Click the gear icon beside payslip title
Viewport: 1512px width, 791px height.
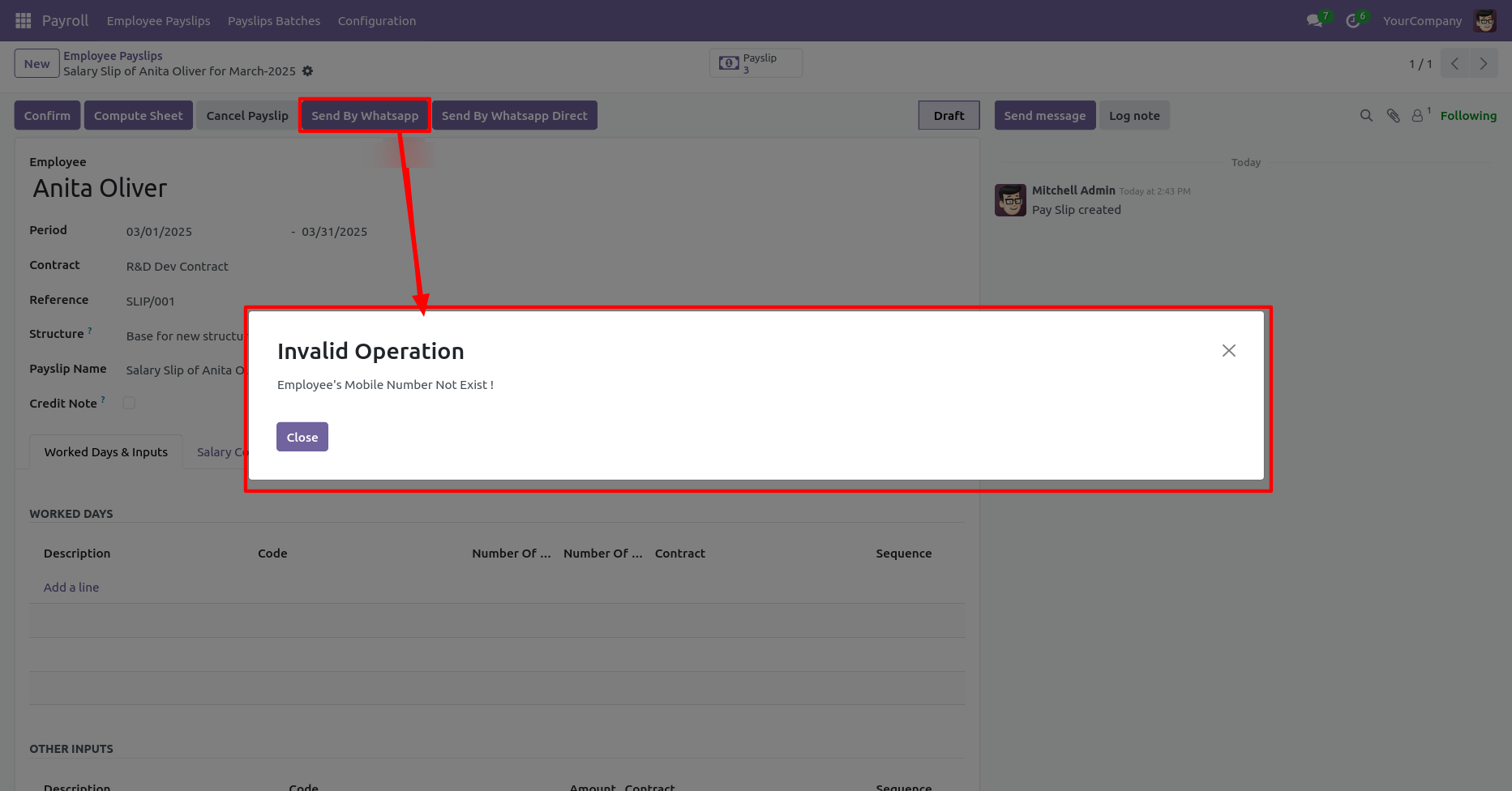point(307,71)
